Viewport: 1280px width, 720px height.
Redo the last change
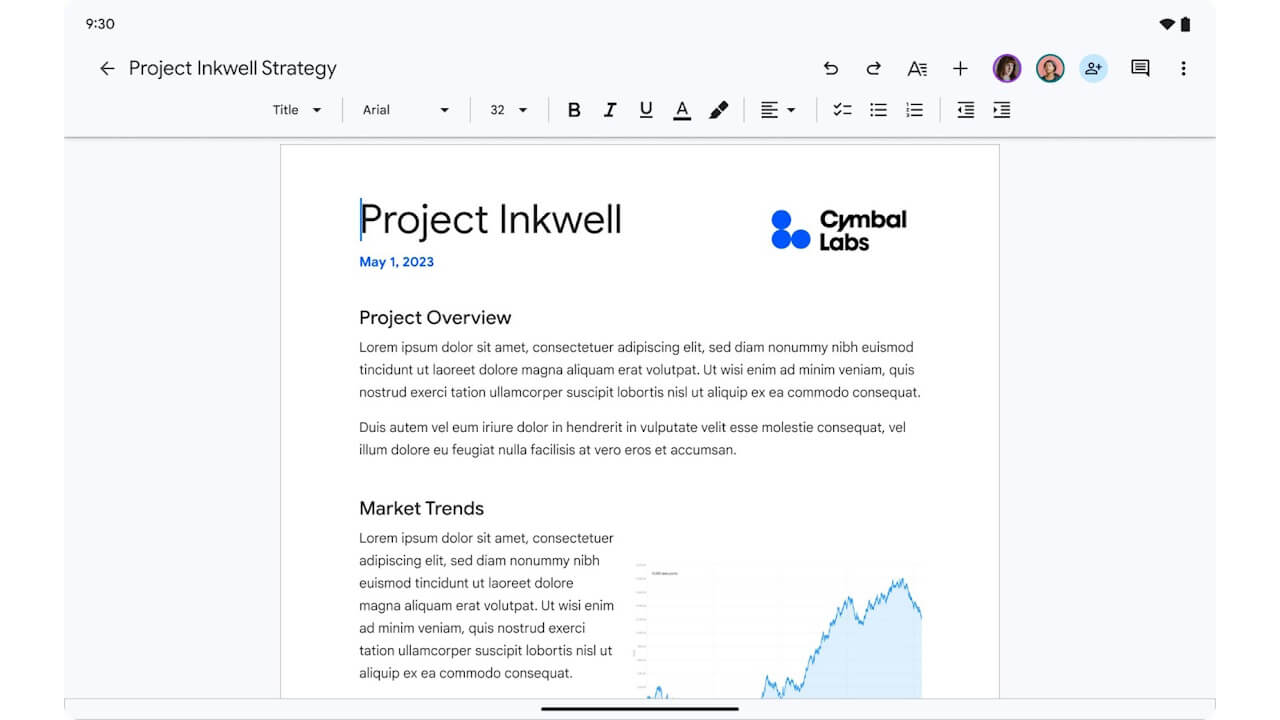pyautogui.click(x=873, y=68)
